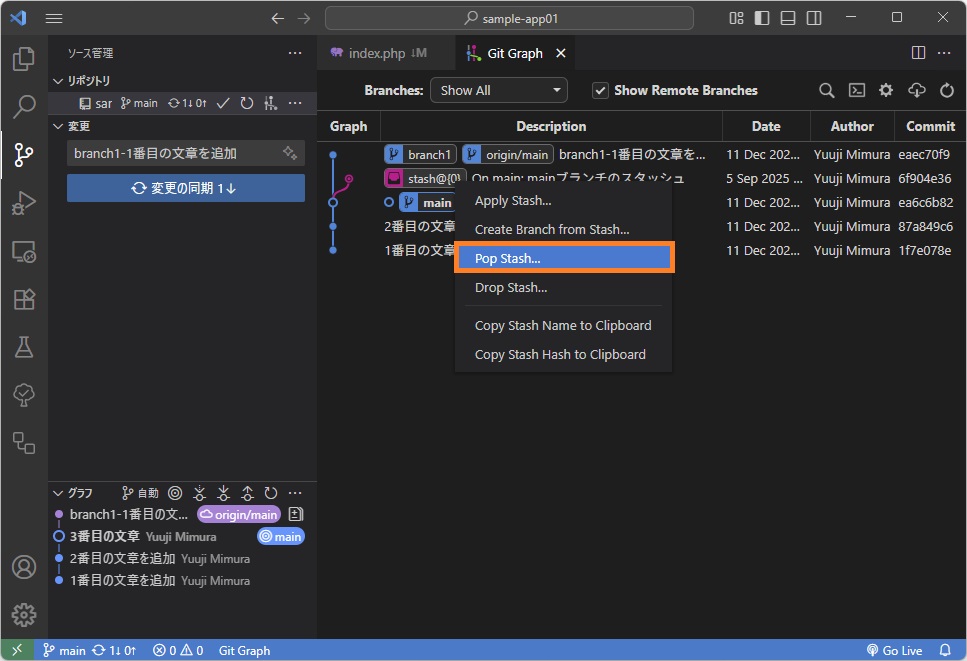Viewport: 967px width, 661px height.
Task: Open the Run and Debug view
Action: pyautogui.click(x=24, y=202)
